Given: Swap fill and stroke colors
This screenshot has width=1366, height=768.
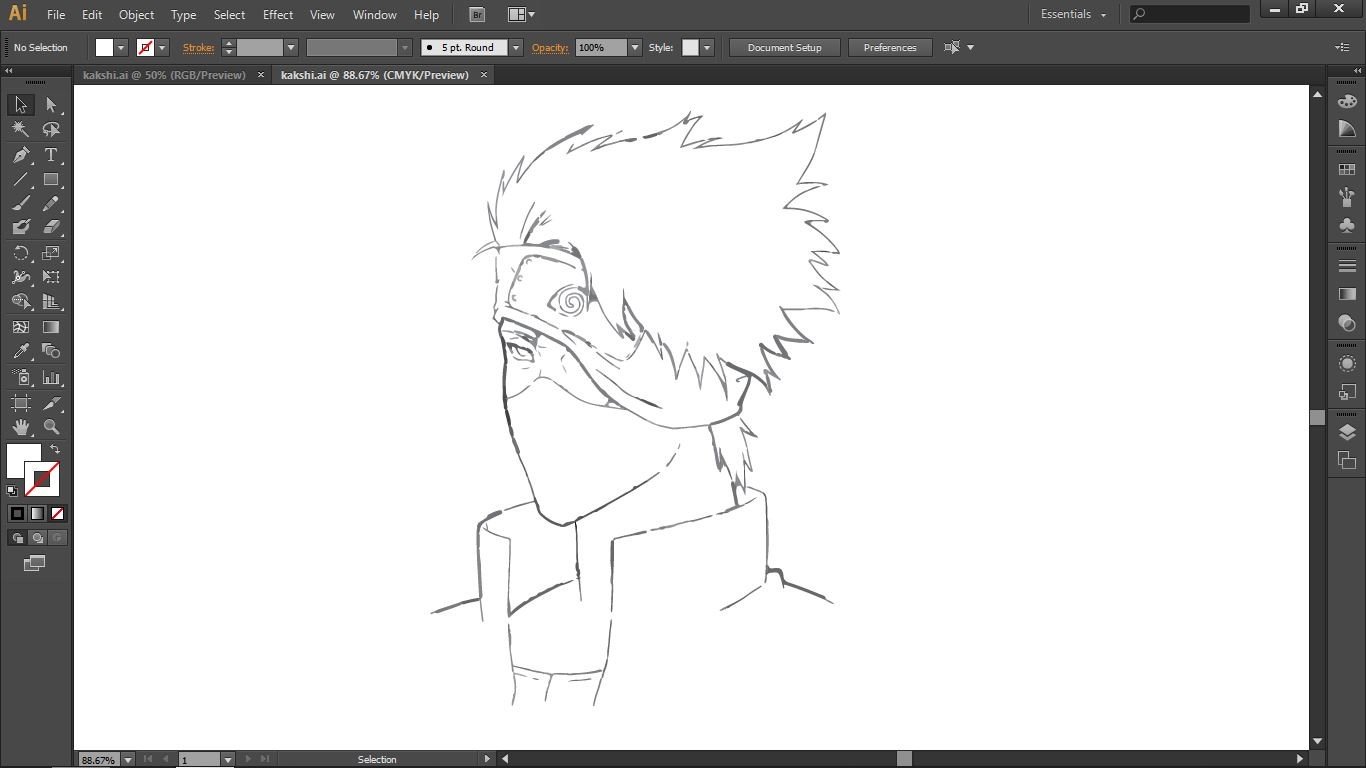Looking at the screenshot, I should [55, 450].
